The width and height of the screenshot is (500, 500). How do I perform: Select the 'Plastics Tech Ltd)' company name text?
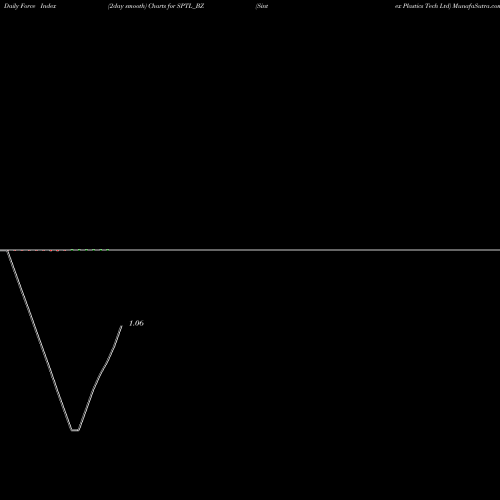427,6
